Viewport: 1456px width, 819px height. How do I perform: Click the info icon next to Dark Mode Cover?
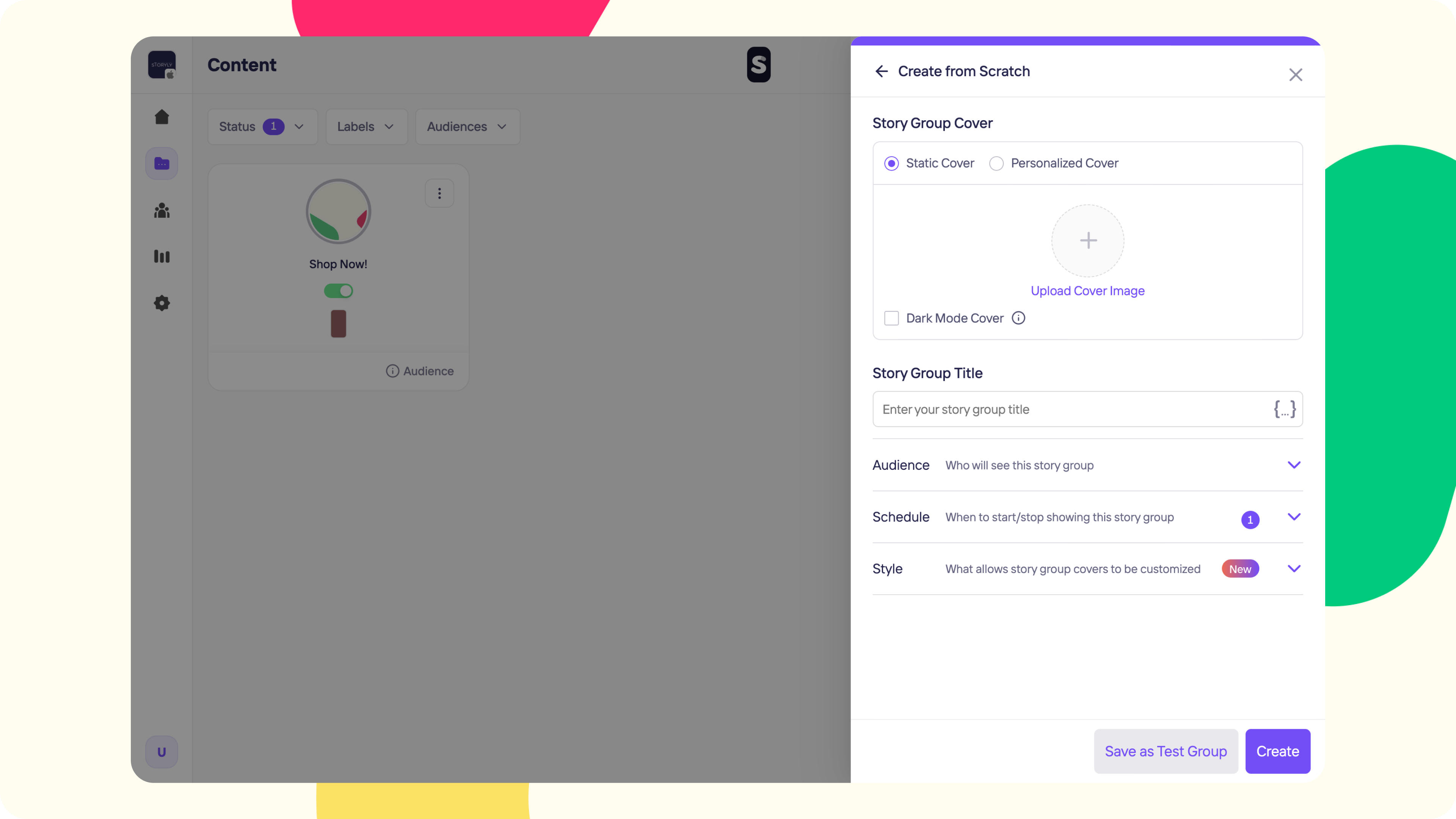coord(1018,318)
